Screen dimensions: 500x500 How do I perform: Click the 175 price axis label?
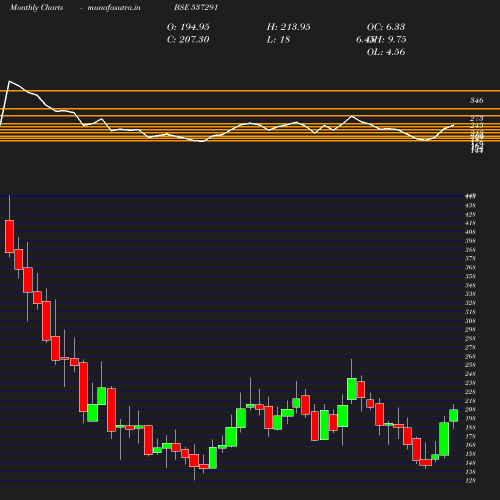pyautogui.click(x=470, y=437)
